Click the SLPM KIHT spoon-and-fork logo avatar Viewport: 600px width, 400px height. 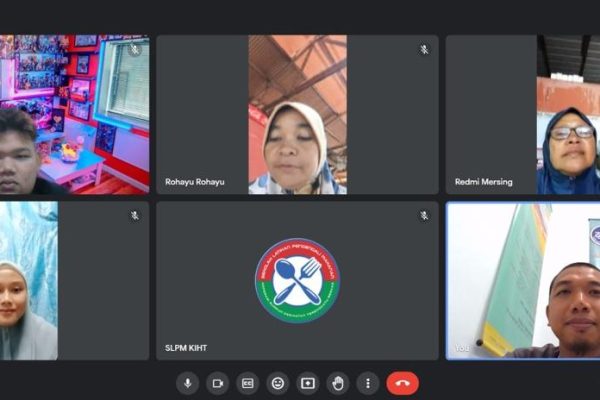[297, 280]
